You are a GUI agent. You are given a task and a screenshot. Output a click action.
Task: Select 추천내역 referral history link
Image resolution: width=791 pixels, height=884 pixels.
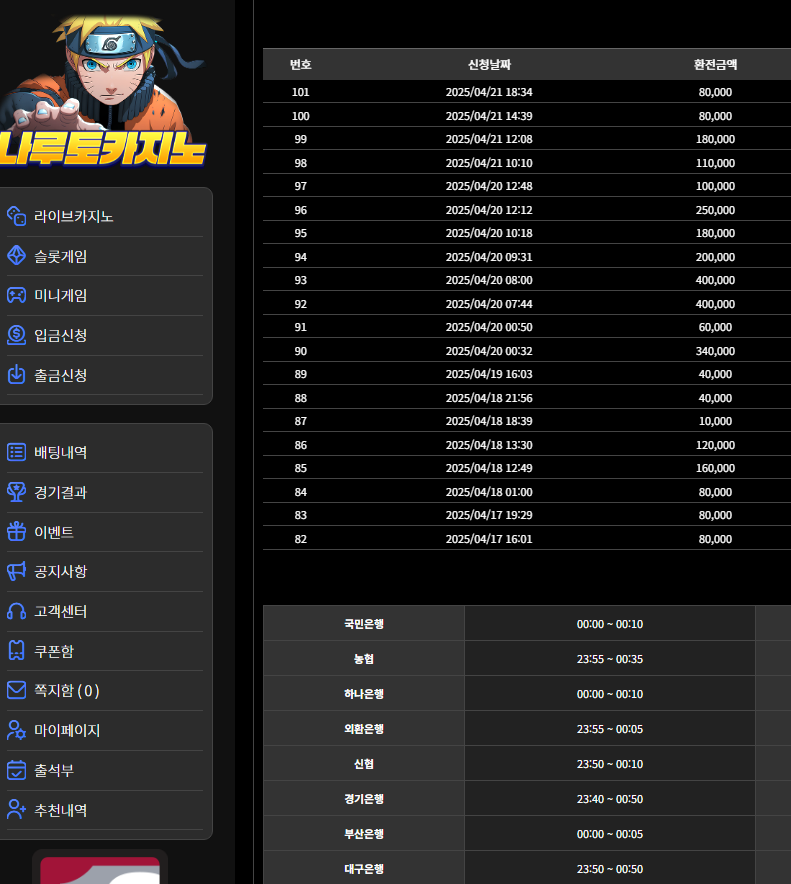60,810
